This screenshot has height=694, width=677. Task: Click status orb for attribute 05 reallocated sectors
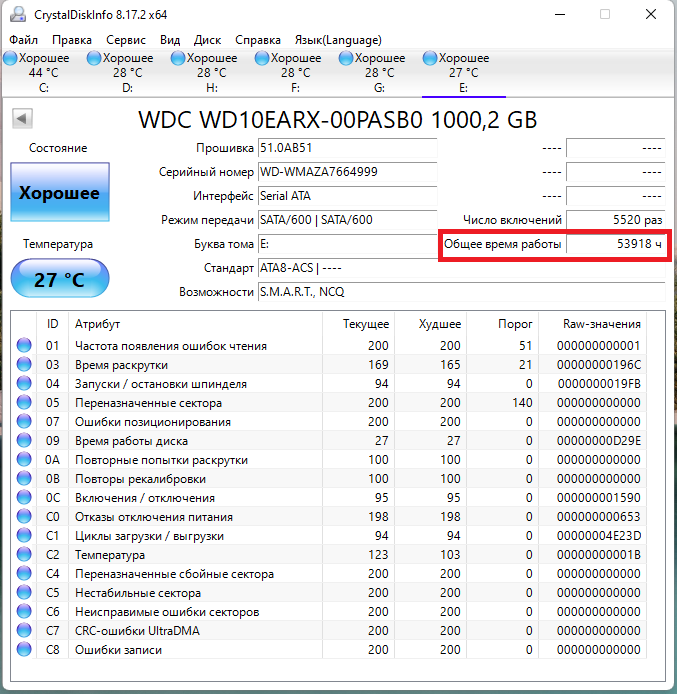(24, 402)
